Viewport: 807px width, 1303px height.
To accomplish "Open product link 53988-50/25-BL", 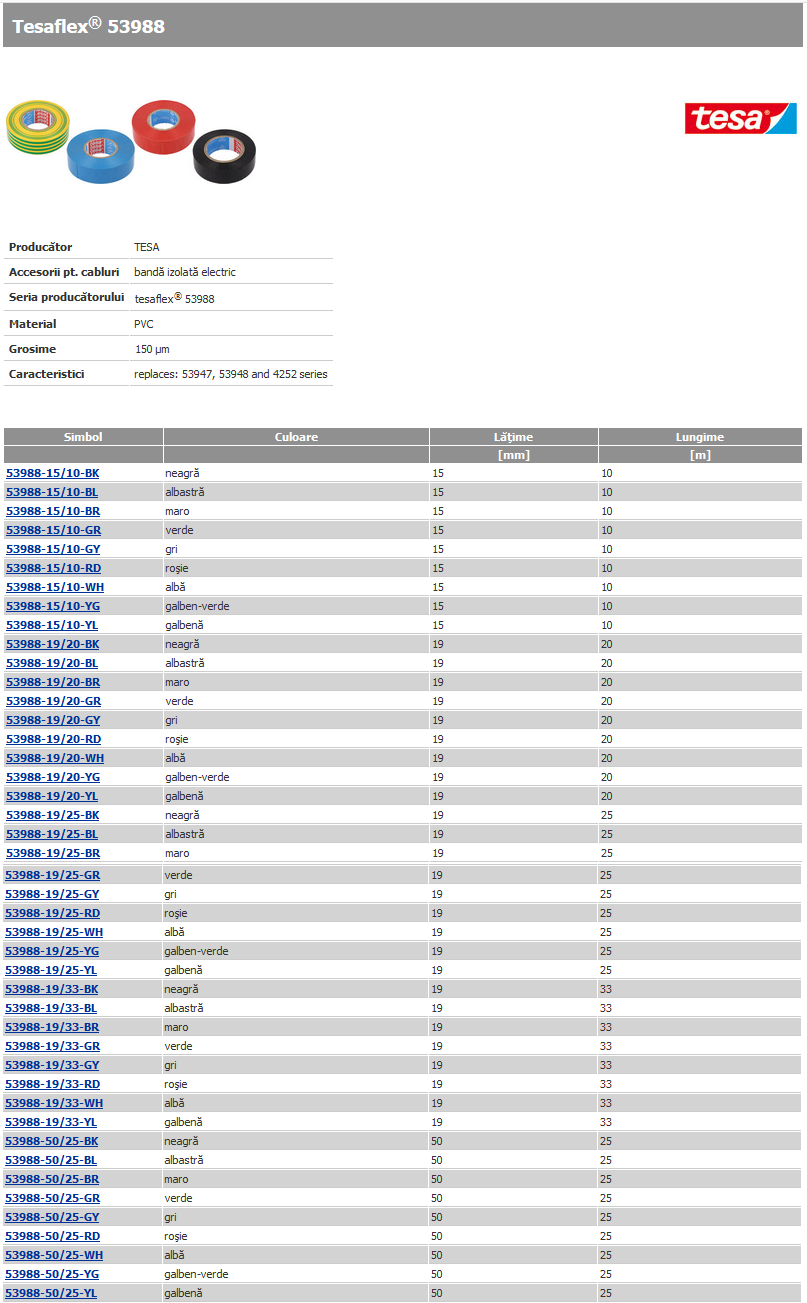I will click(x=52, y=1160).
